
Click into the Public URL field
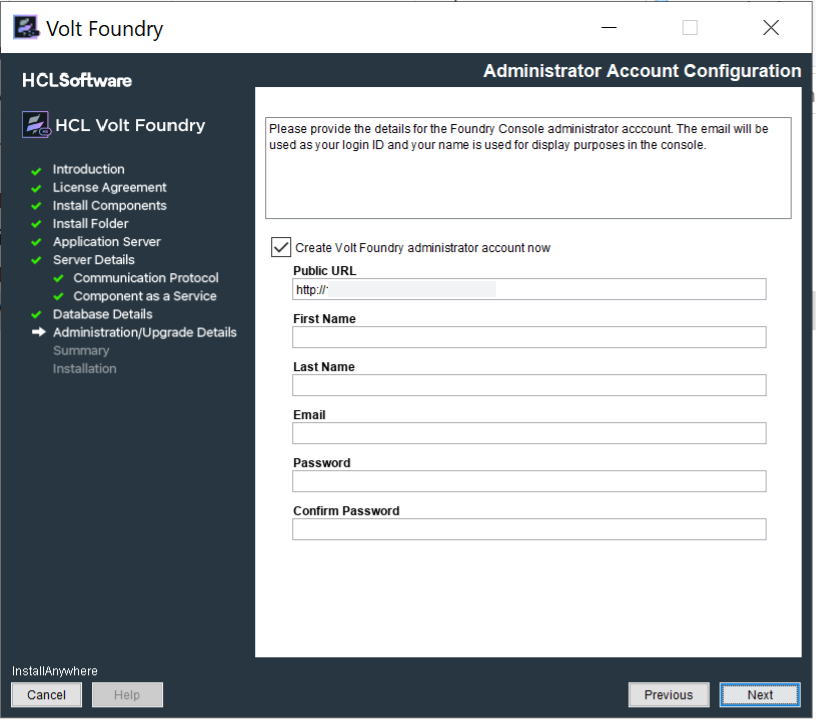[529, 289]
